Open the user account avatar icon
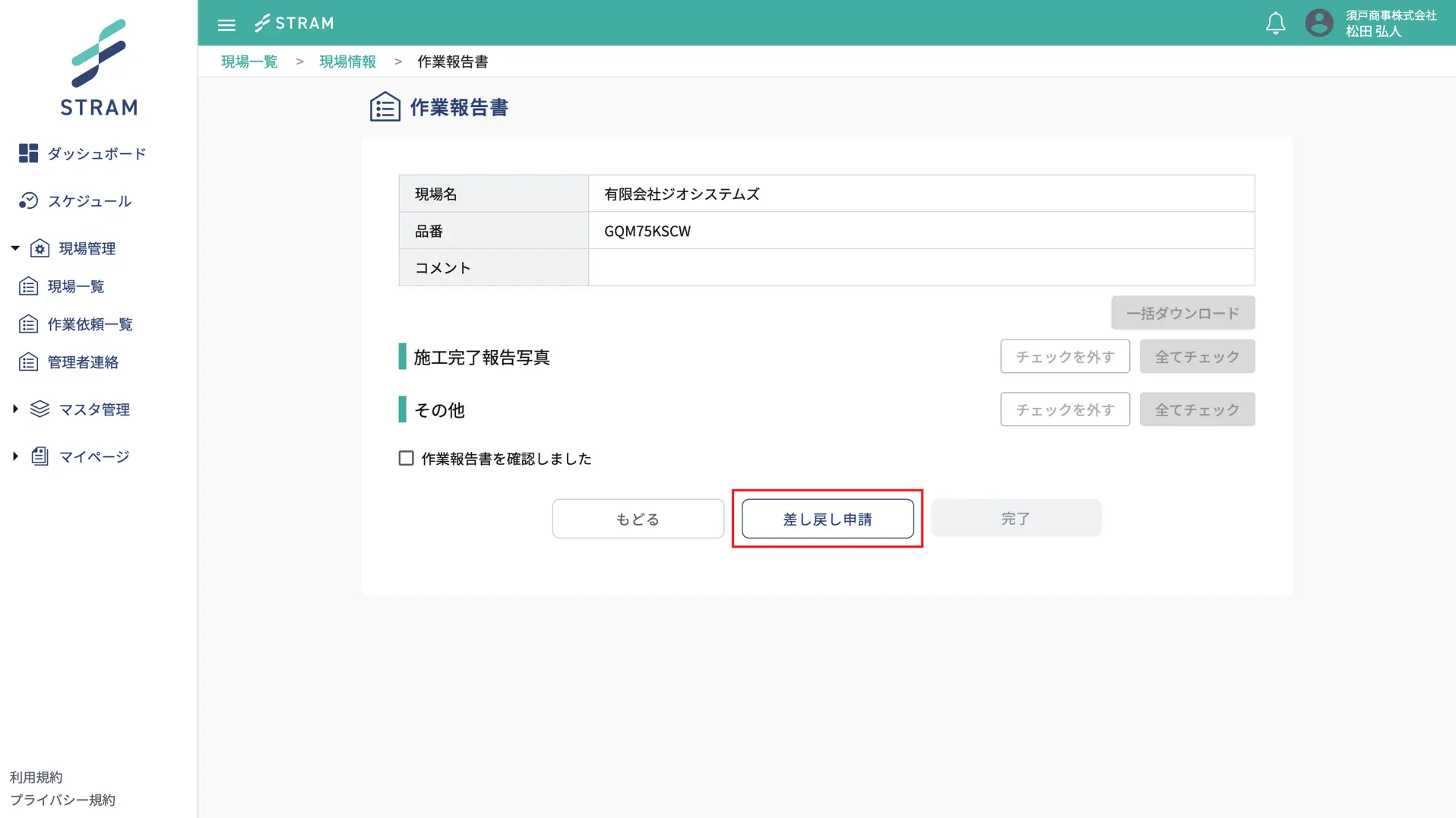Viewport: 1456px width, 818px height. (1318, 23)
